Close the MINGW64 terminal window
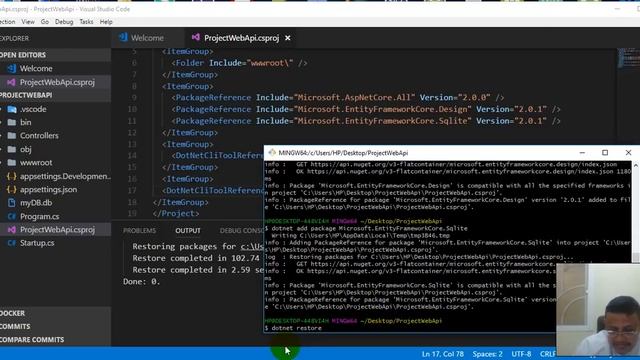The width and height of the screenshot is (640, 360). point(628,153)
